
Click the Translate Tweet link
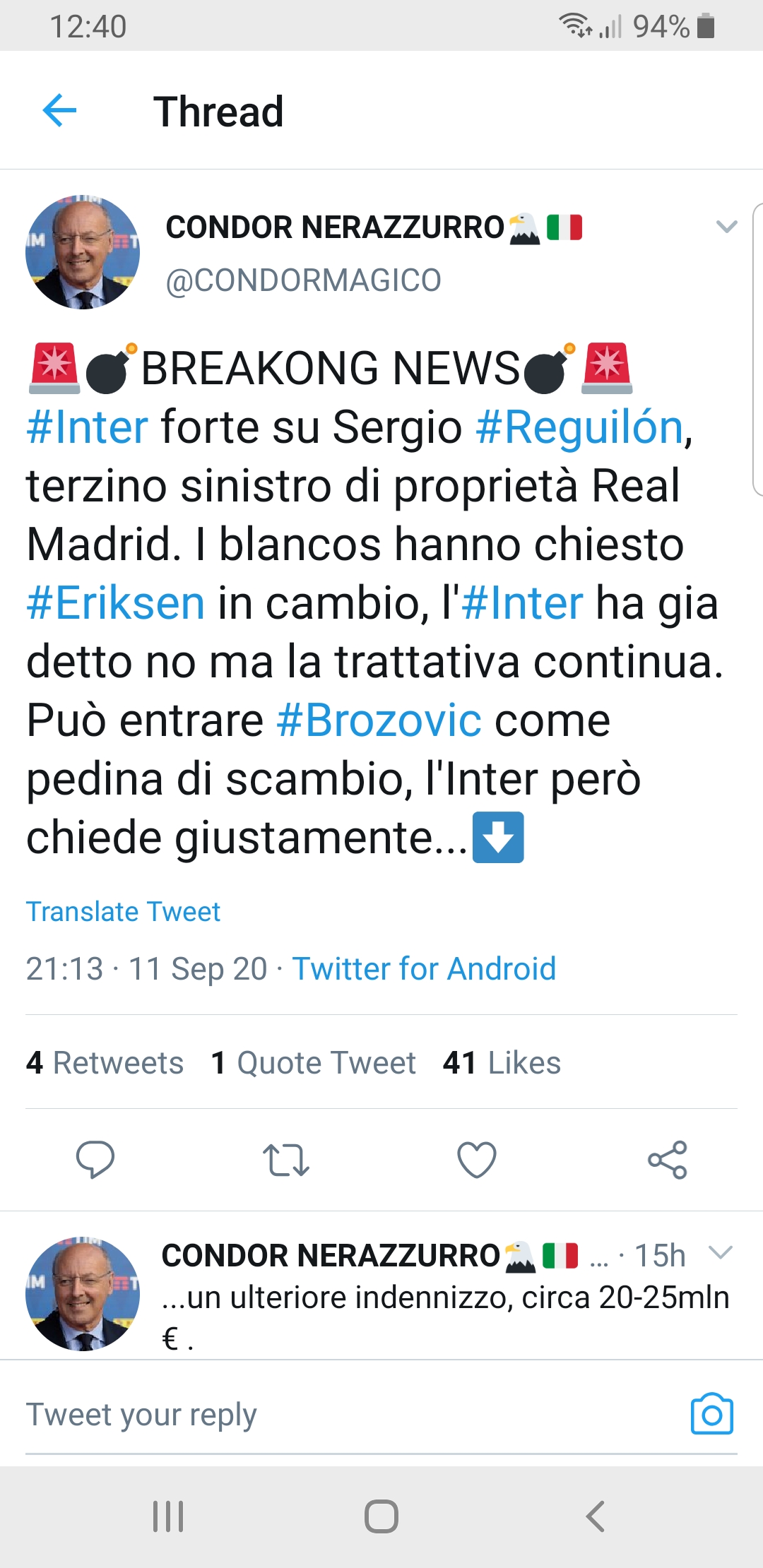coord(123,912)
